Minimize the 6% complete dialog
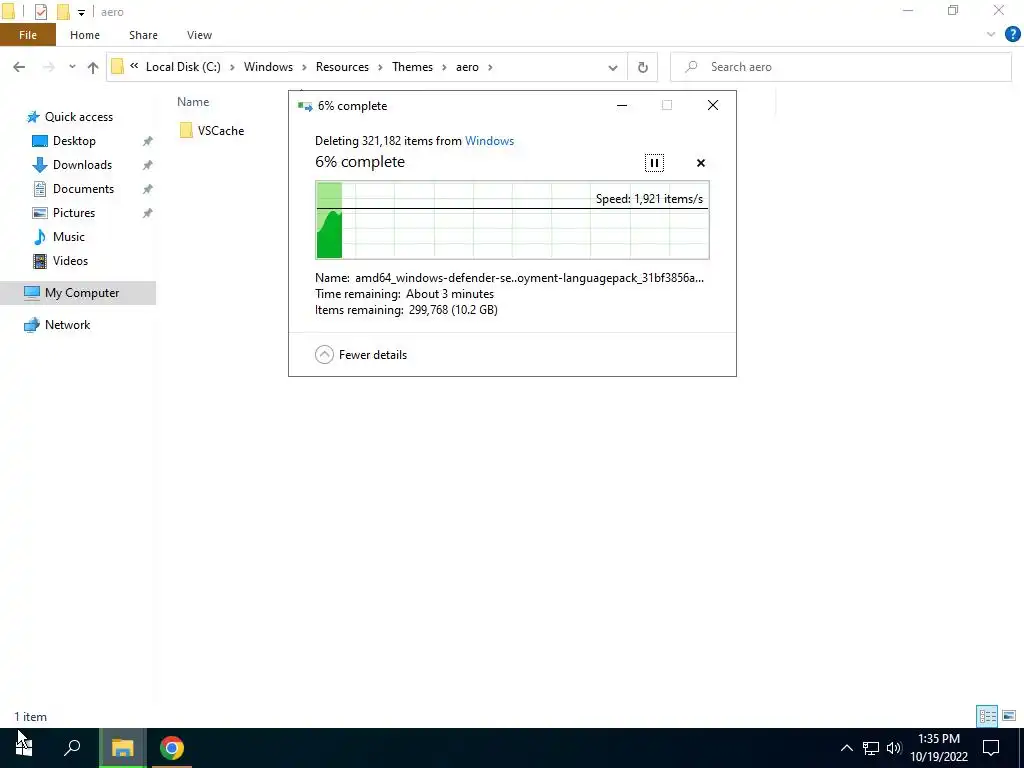Viewport: 1024px width, 768px height. (622, 105)
